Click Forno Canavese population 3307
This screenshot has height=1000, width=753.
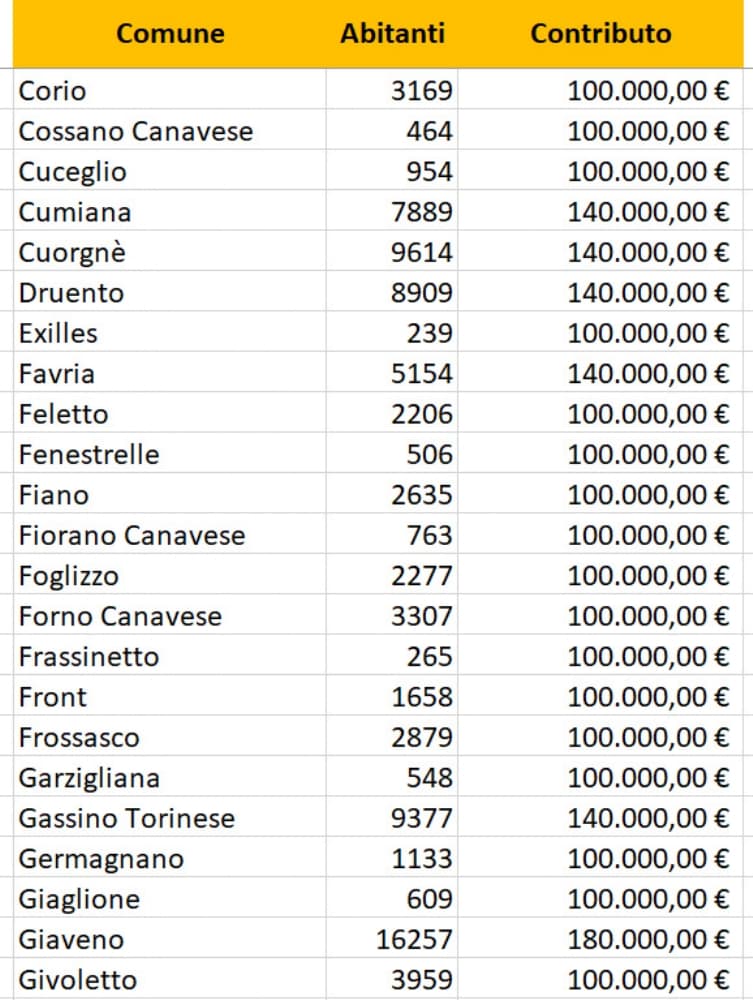pos(422,616)
